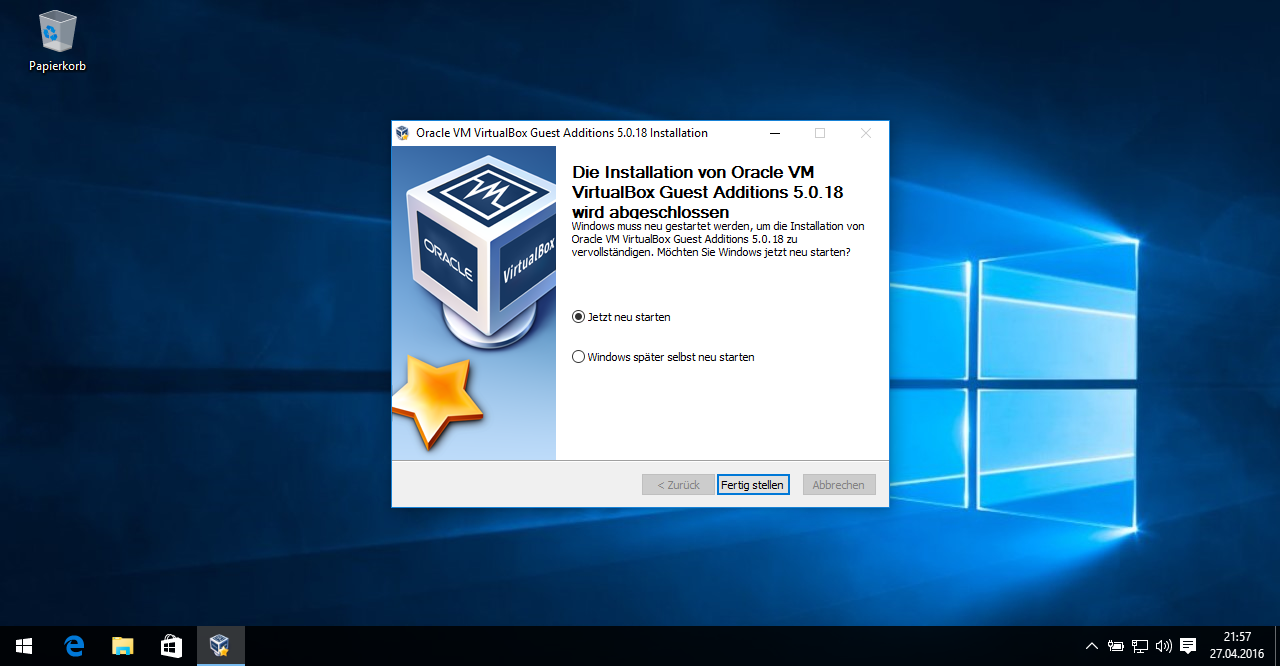Open the network status tray icon
Viewport: 1280px width, 666px height.
coord(1139,646)
